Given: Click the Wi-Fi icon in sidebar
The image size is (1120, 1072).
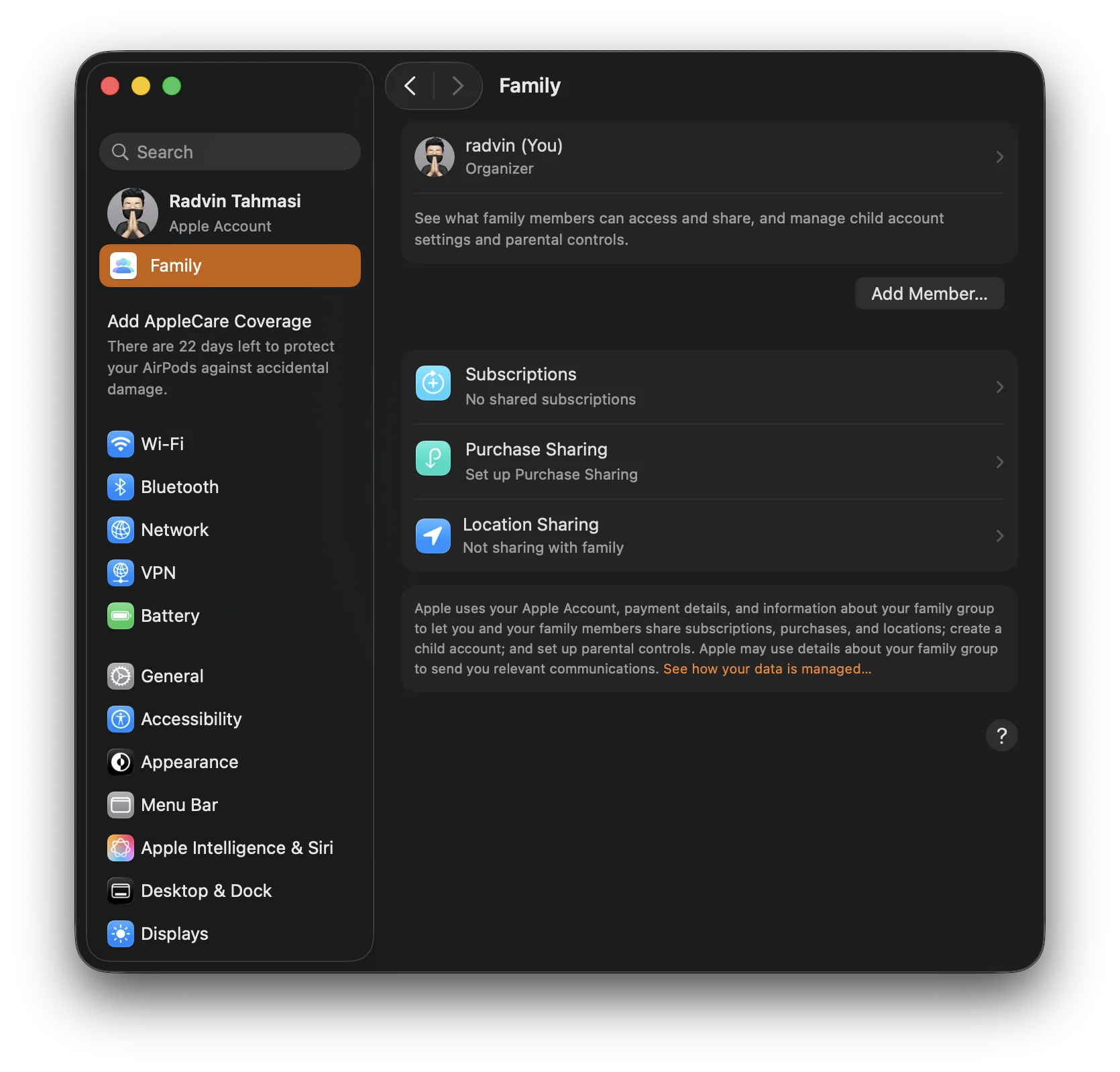Looking at the screenshot, I should (121, 444).
